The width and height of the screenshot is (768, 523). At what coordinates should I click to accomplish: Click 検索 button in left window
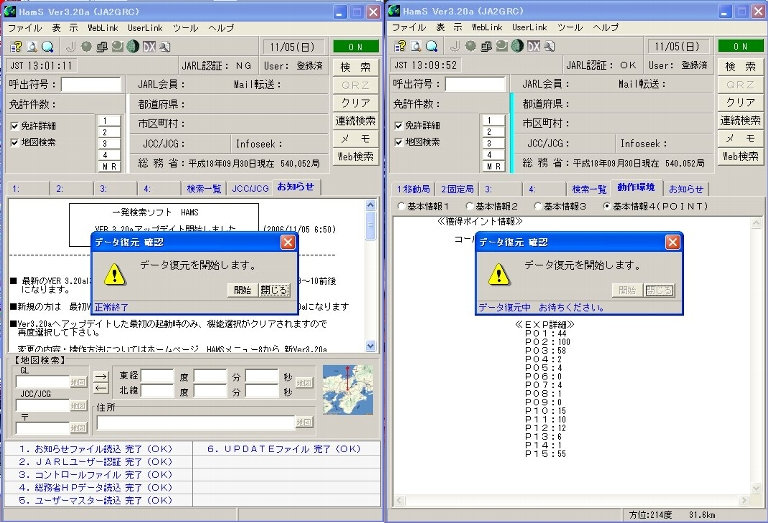356,68
